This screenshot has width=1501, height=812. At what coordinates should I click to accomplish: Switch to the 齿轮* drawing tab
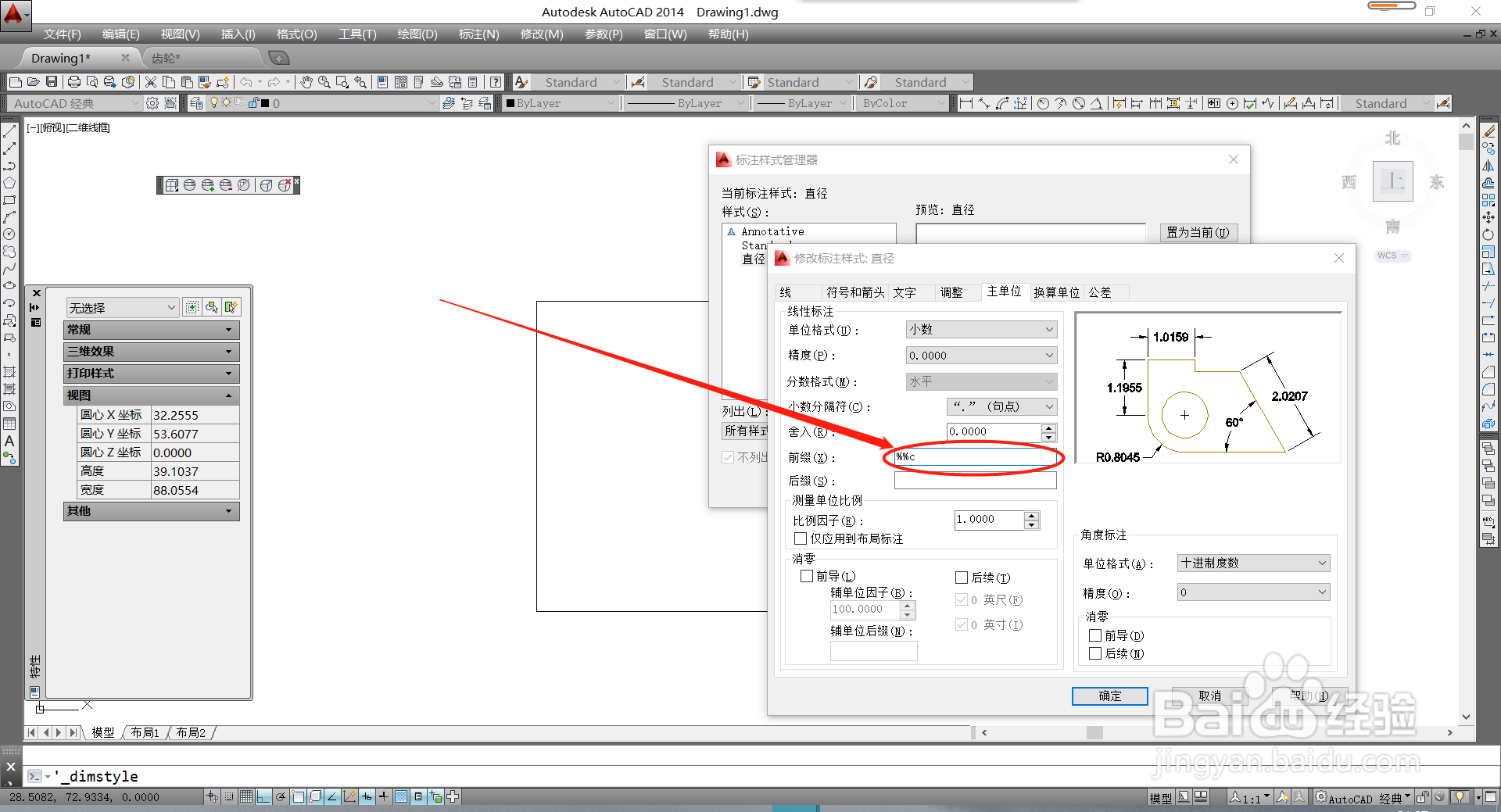coord(166,58)
